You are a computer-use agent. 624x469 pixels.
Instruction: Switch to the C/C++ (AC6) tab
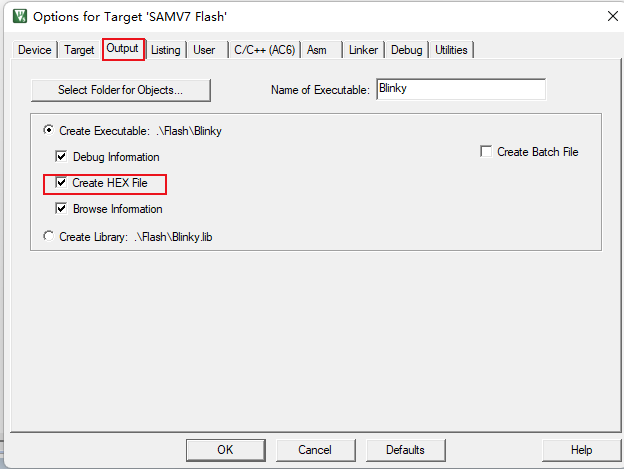(x=265, y=50)
